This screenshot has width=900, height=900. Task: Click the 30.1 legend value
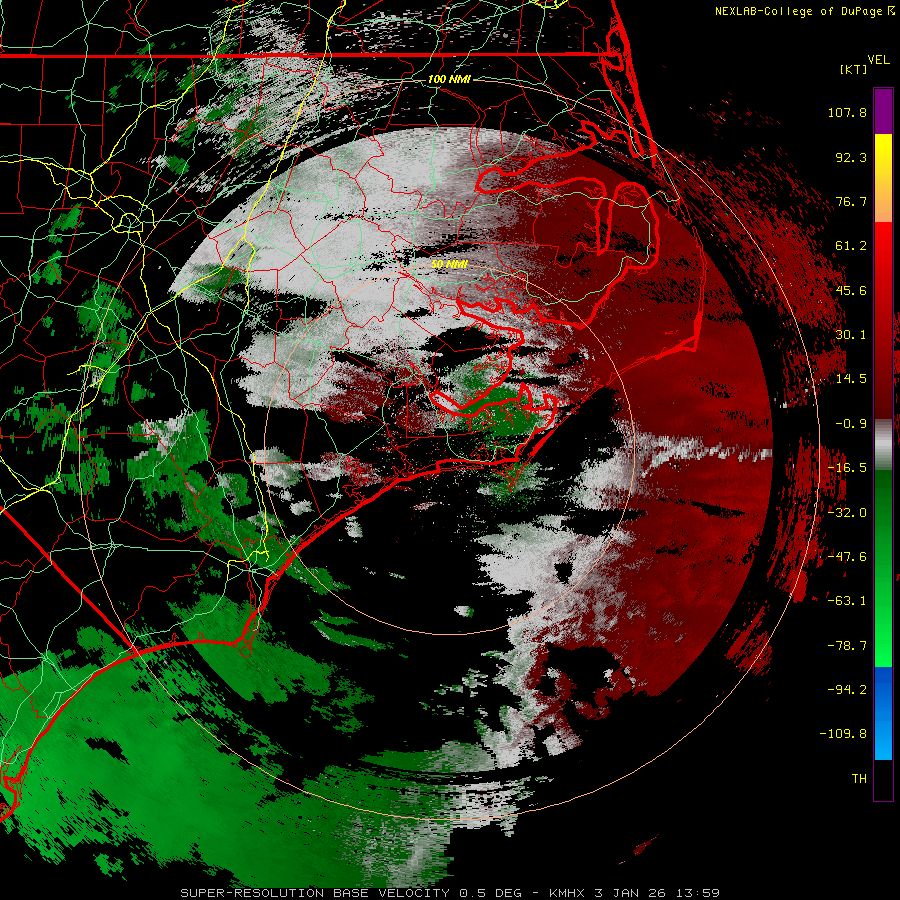coord(851,335)
